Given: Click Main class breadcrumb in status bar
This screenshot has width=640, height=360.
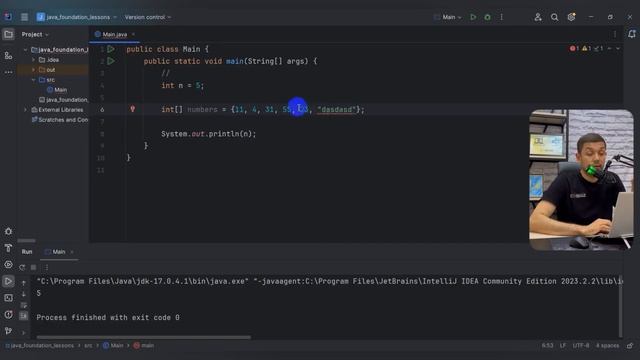Looking at the screenshot, I should (113, 346).
